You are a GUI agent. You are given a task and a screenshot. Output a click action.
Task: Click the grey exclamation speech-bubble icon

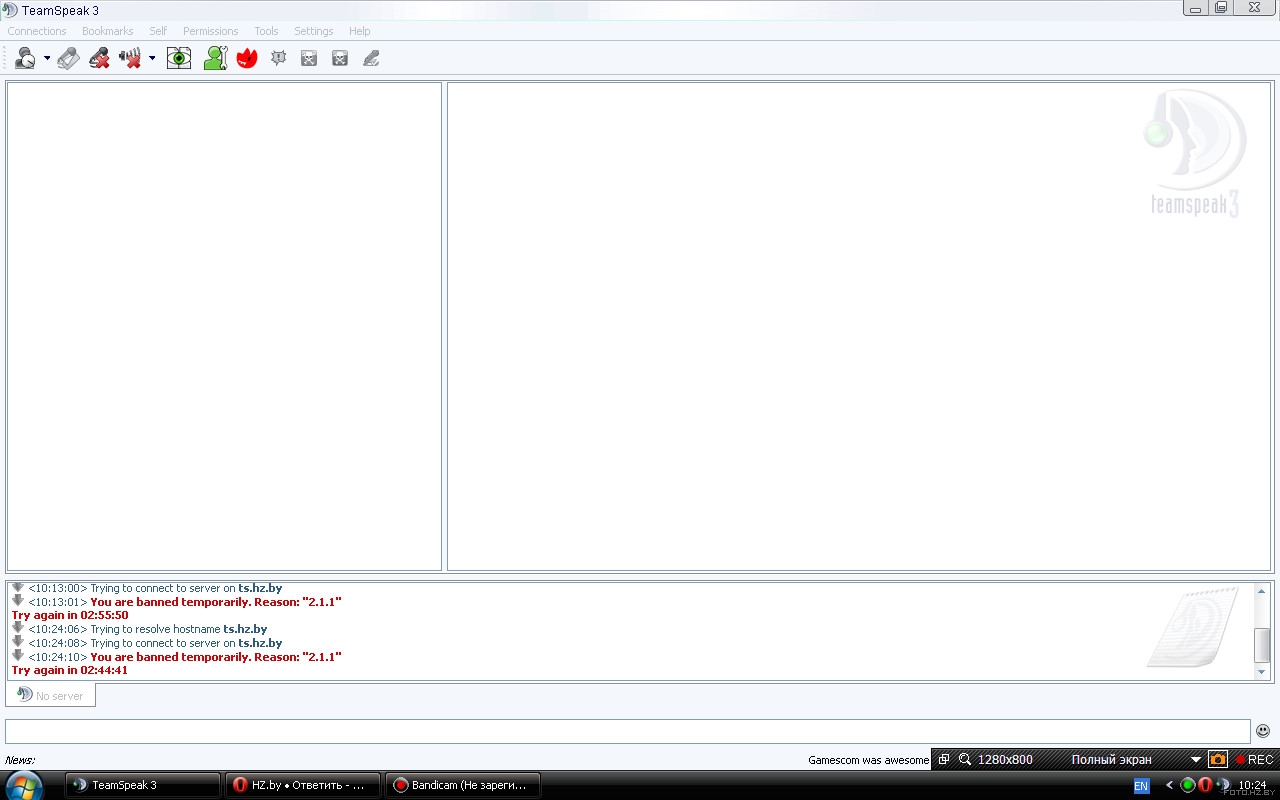click(278, 59)
